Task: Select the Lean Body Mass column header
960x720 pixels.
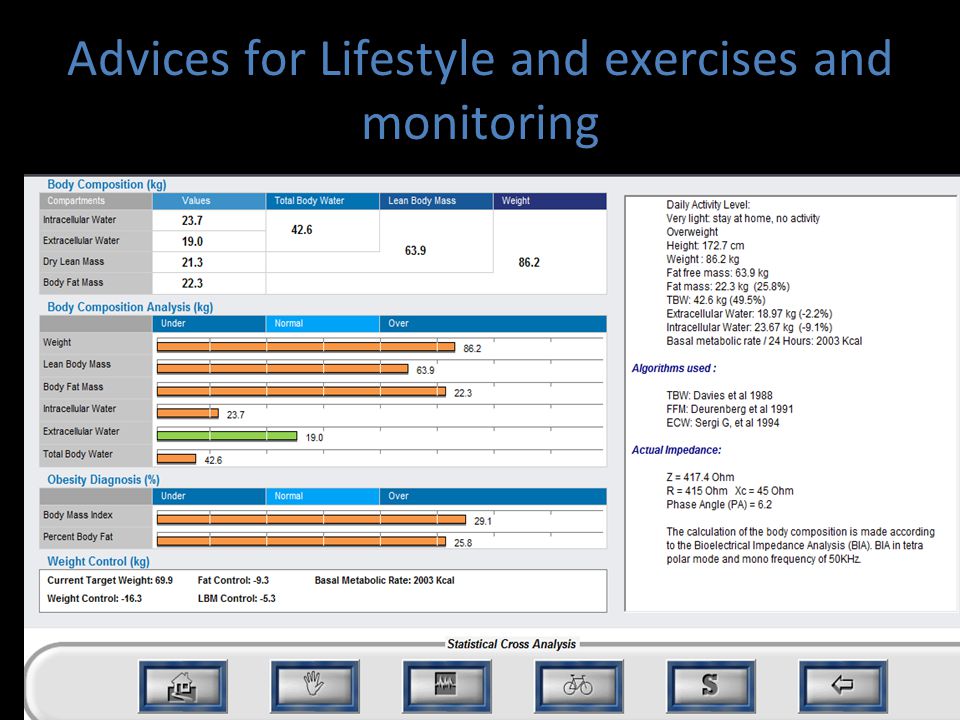Action: [x=437, y=201]
